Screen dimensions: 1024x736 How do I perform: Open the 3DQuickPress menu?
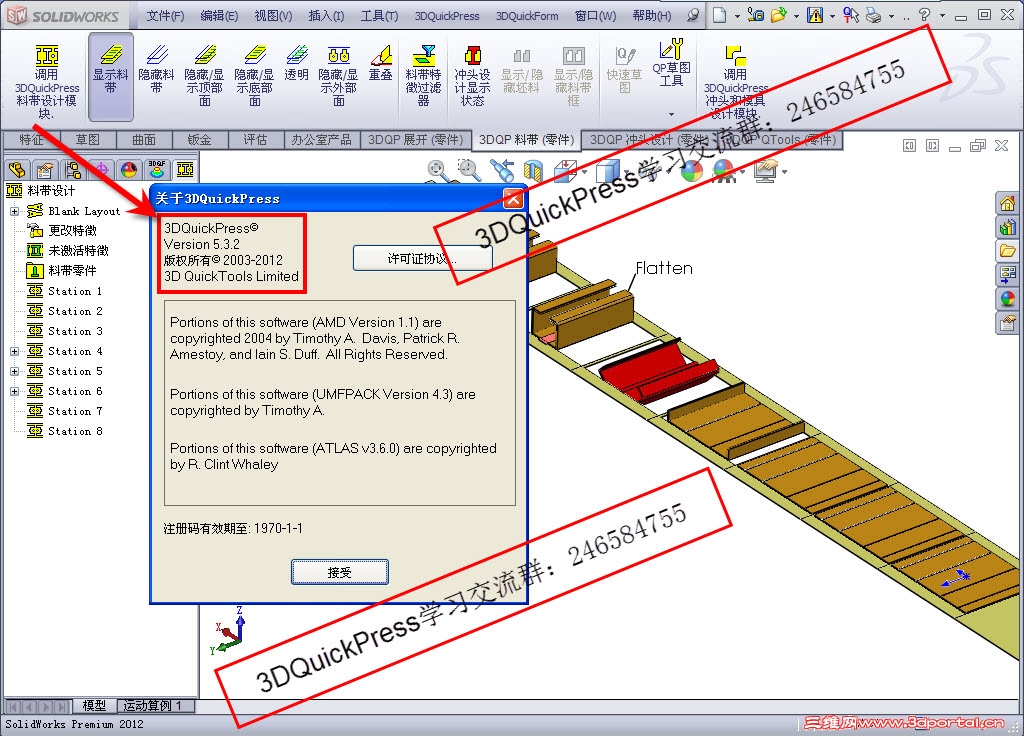[447, 16]
